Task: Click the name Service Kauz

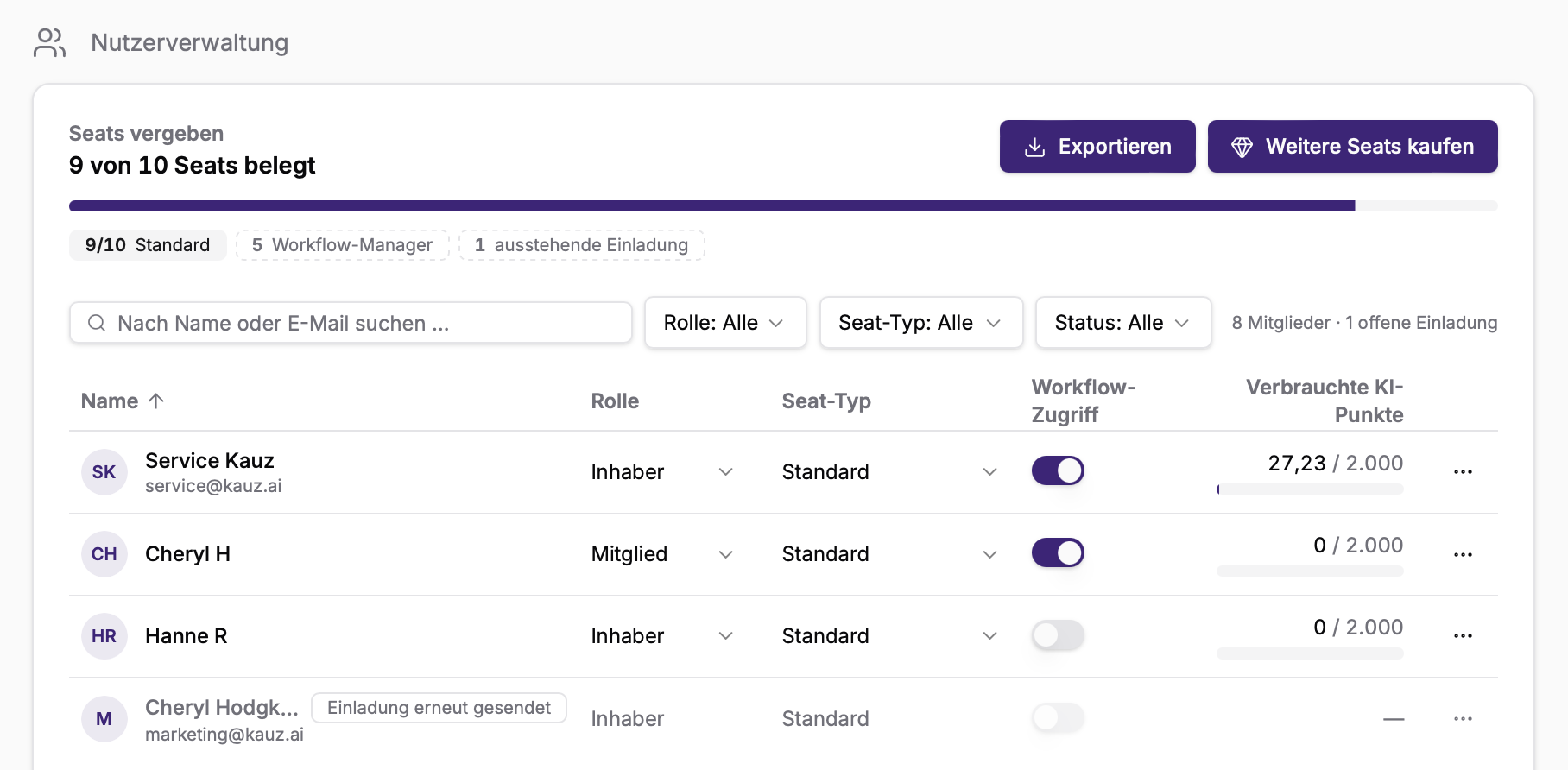Action: pyautogui.click(x=210, y=460)
